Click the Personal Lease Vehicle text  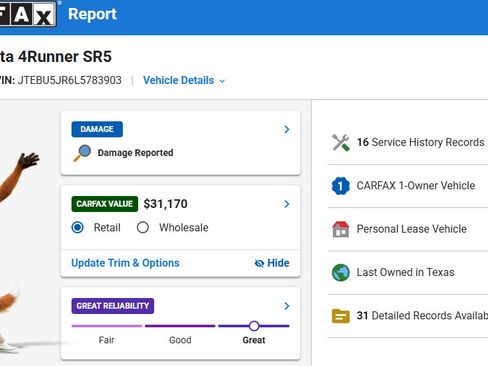[x=412, y=229]
